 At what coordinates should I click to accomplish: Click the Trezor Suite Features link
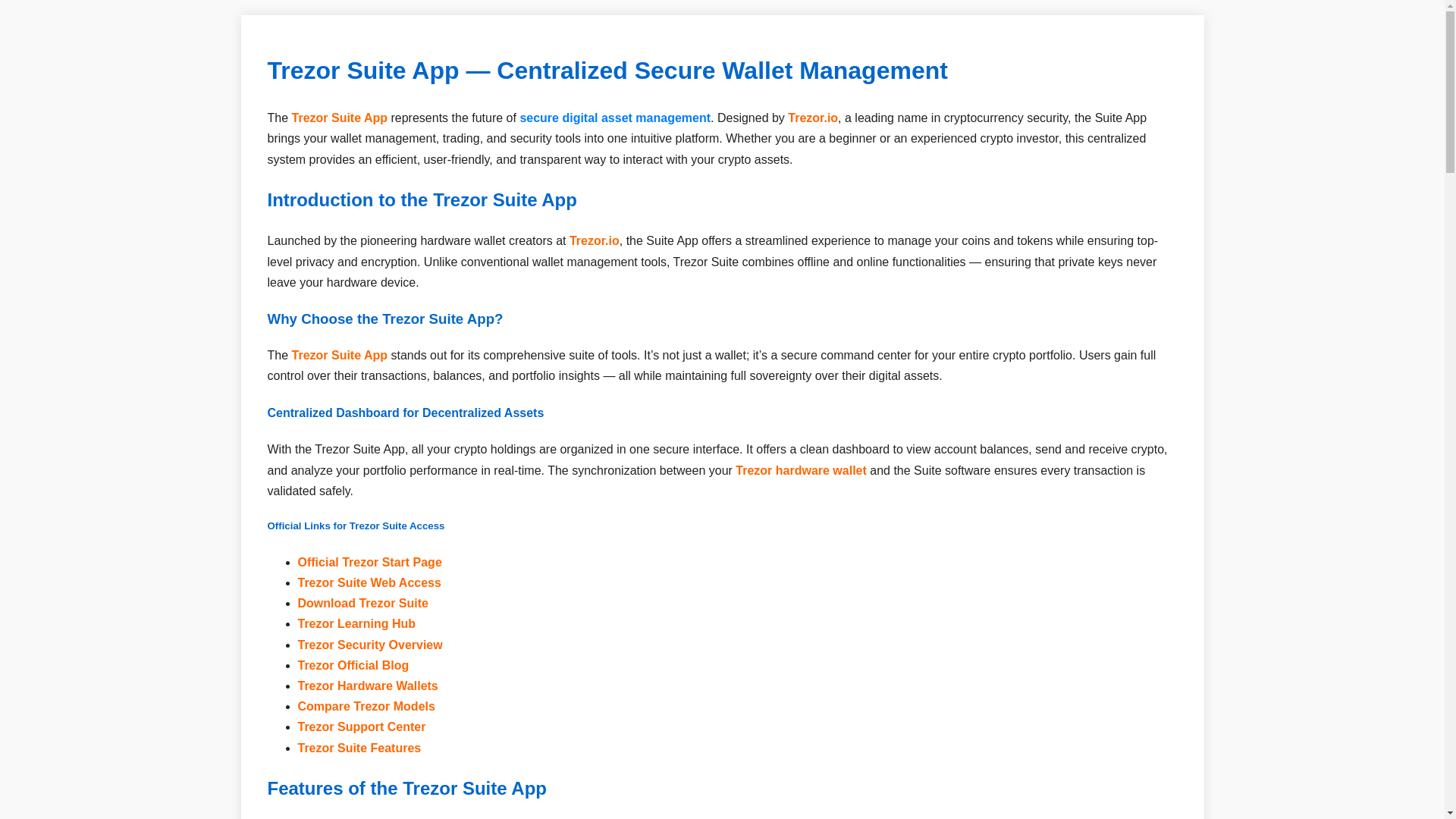pos(359,748)
